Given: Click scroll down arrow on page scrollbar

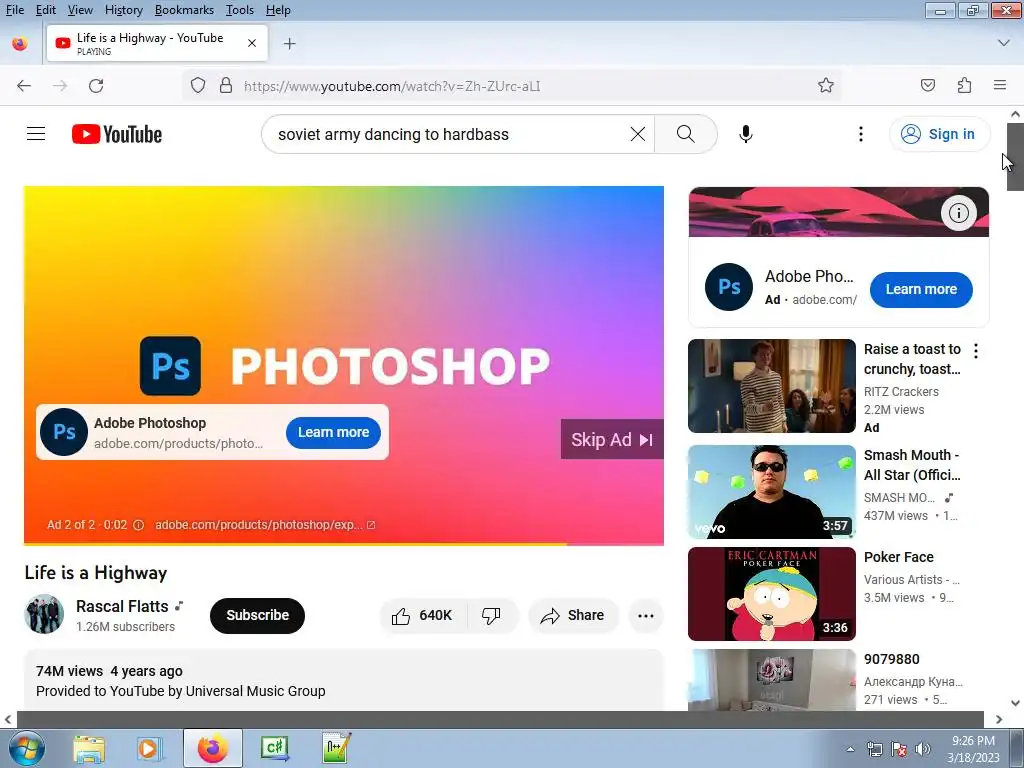Looking at the screenshot, I should click(1015, 703).
